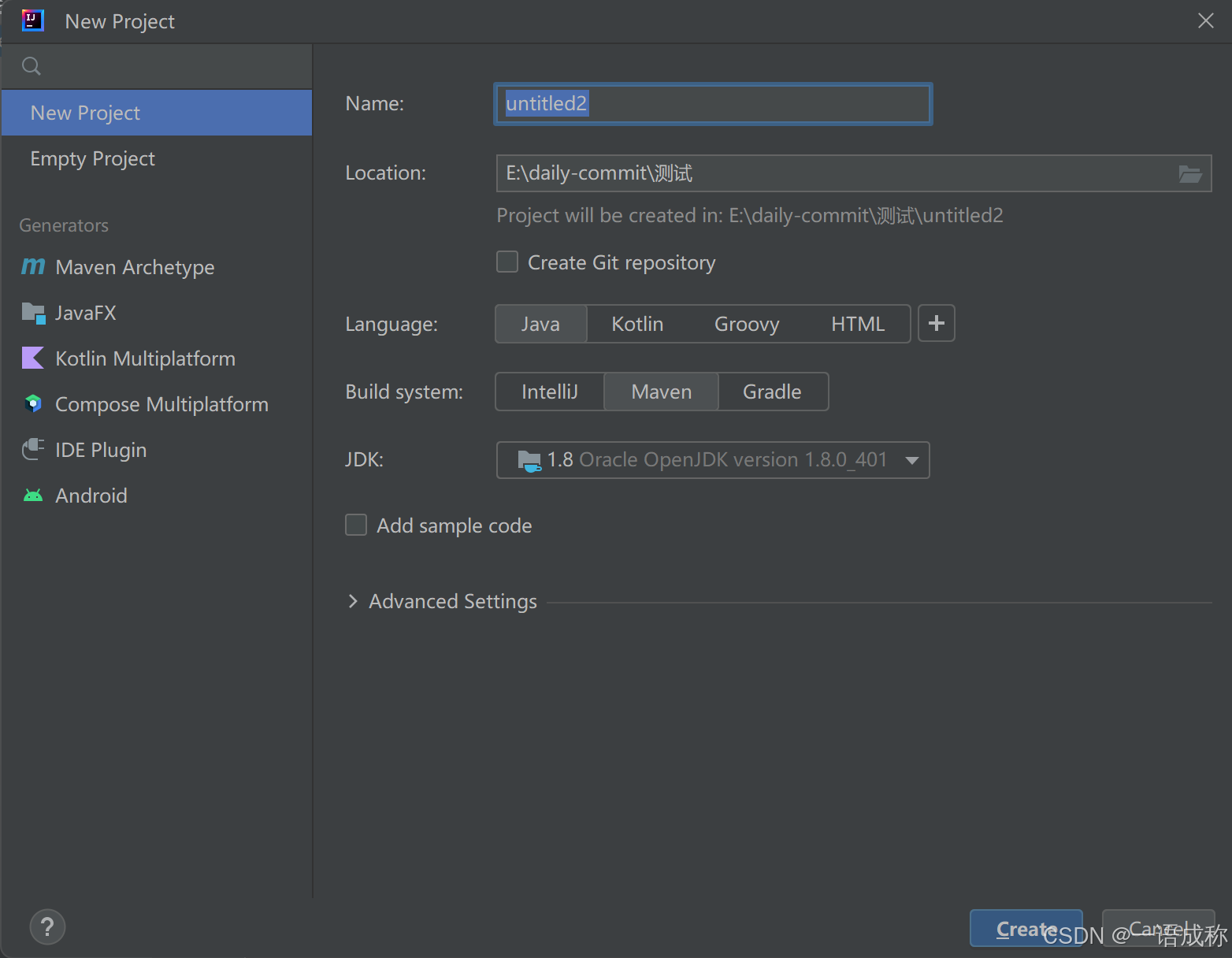Click the IntelliJ IDEA logo in title bar
This screenshot has width=1232, height=958.
33,20
